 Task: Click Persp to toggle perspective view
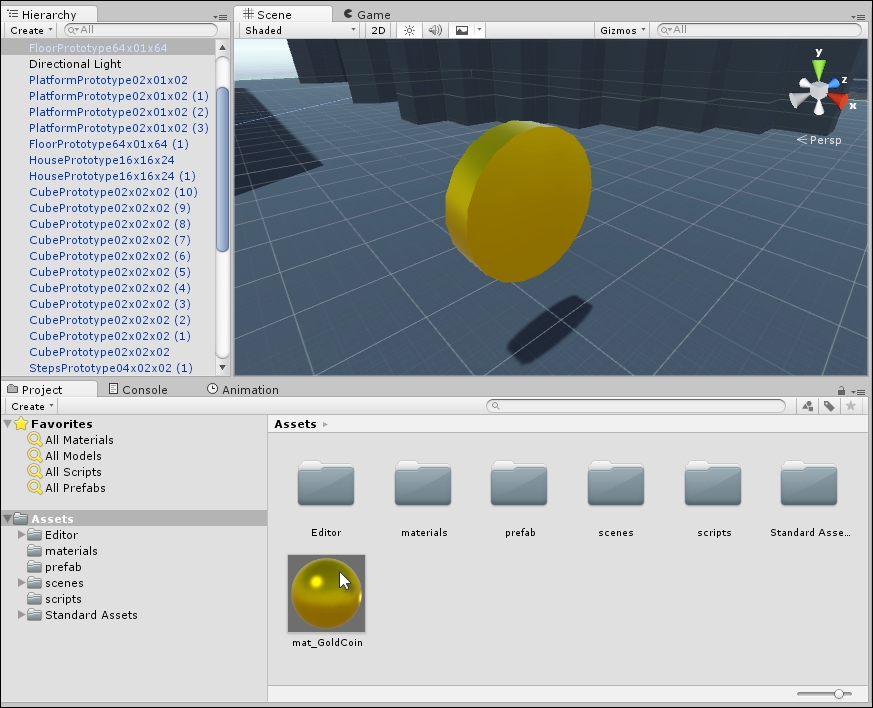point(824,140)
